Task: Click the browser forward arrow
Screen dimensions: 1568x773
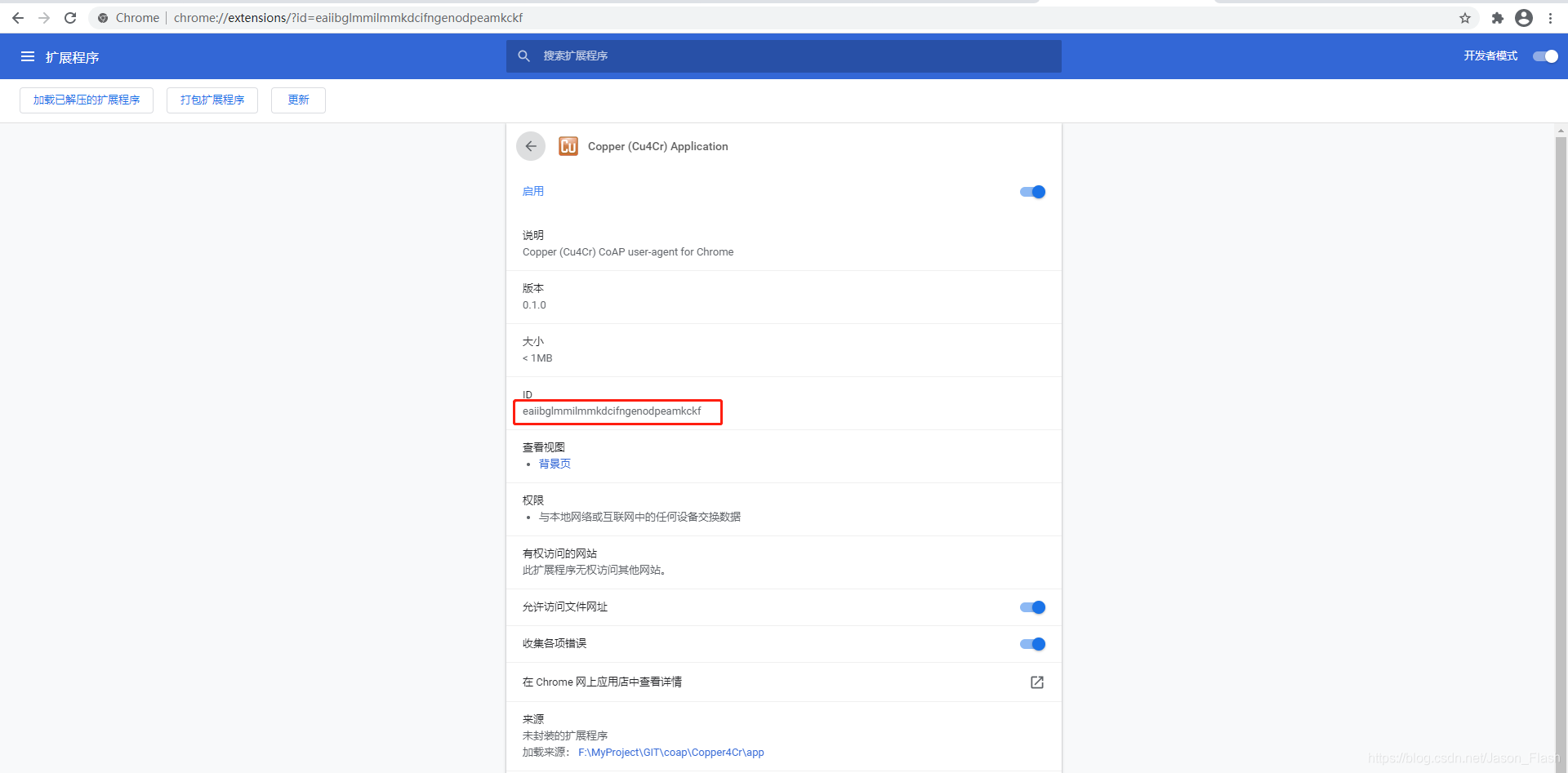Action: [44, 18]
